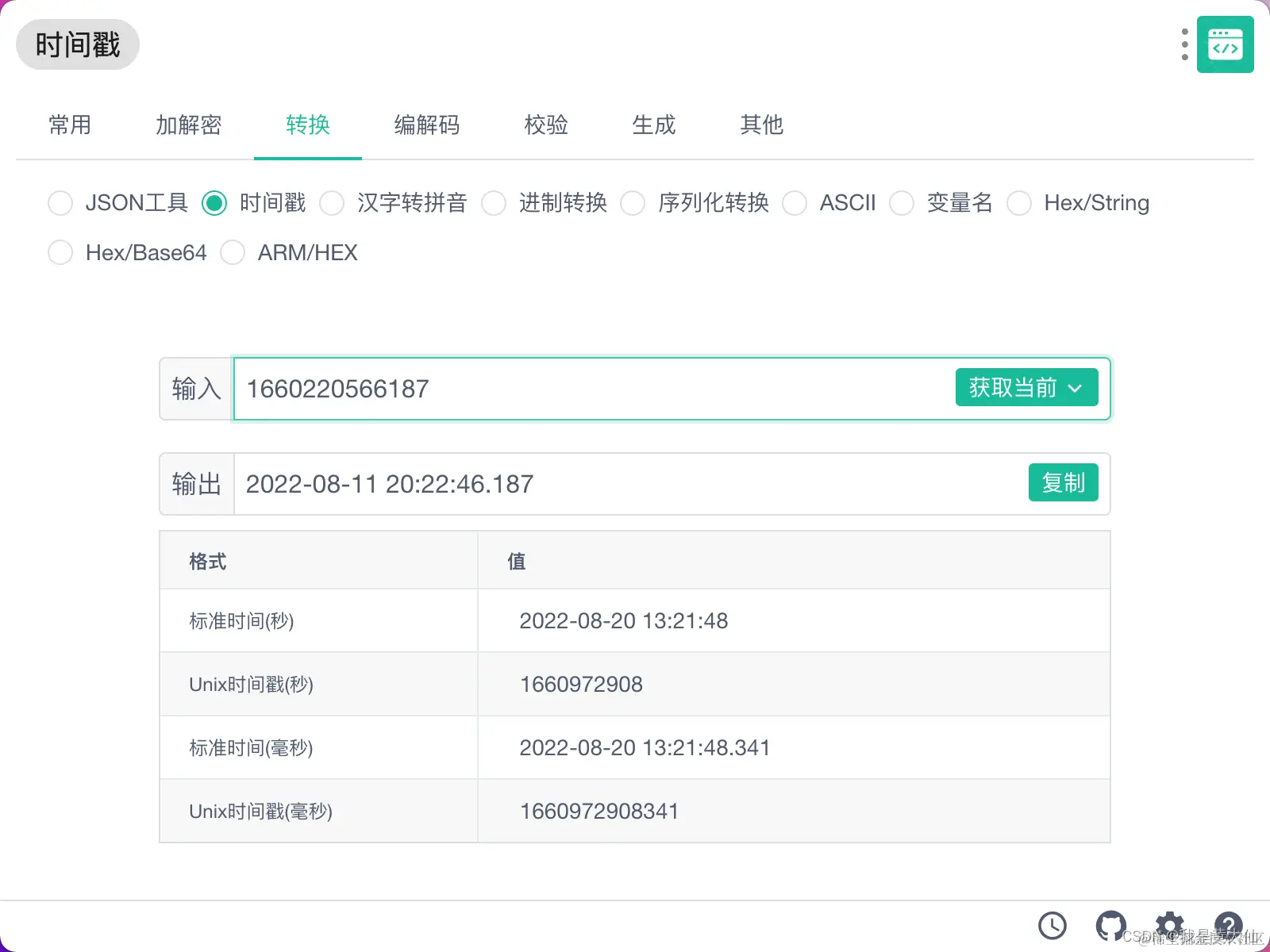Select the Hex/Base64 radio button
The width and height of the screenshot is (1270, 952).
[x=60, y=252]
